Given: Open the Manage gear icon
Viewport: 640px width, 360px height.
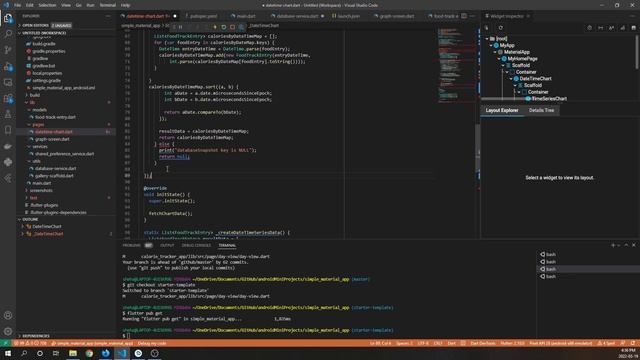Looking at the screenshot, I should pos(8,331).
